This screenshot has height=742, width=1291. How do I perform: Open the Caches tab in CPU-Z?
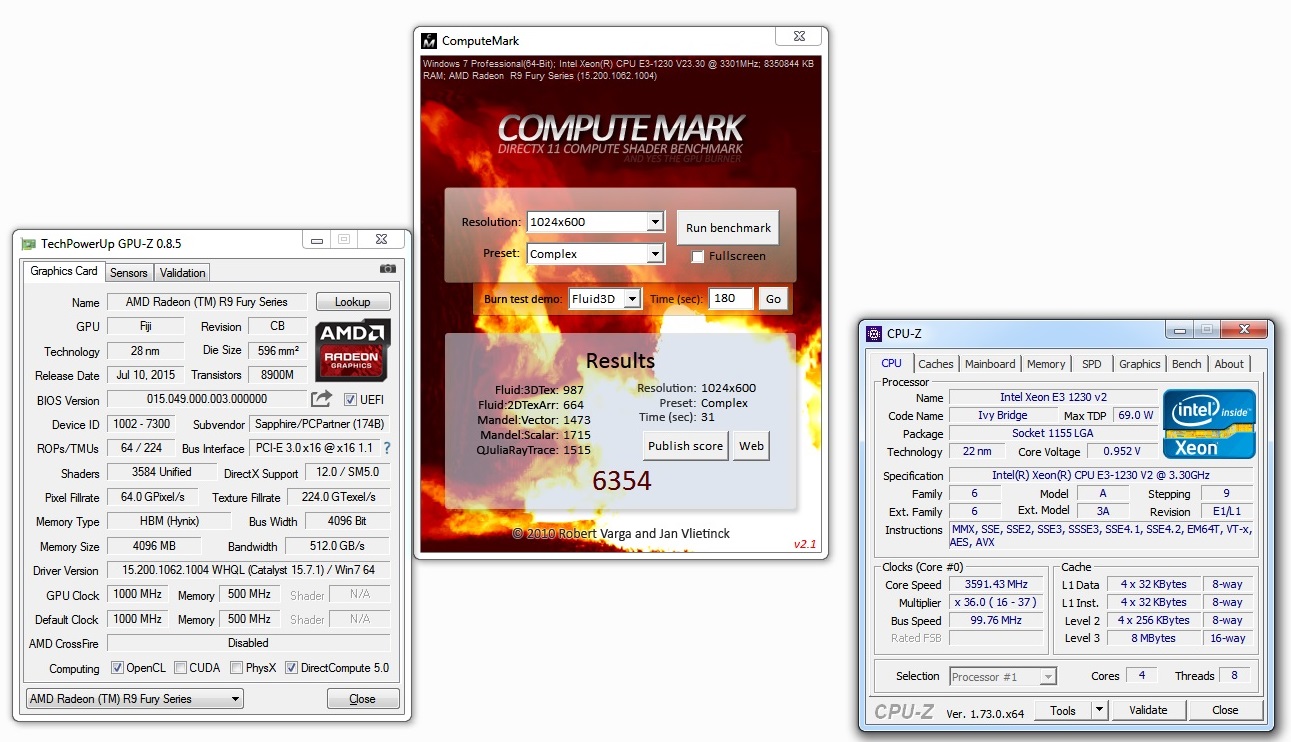[x=936, y=364]
